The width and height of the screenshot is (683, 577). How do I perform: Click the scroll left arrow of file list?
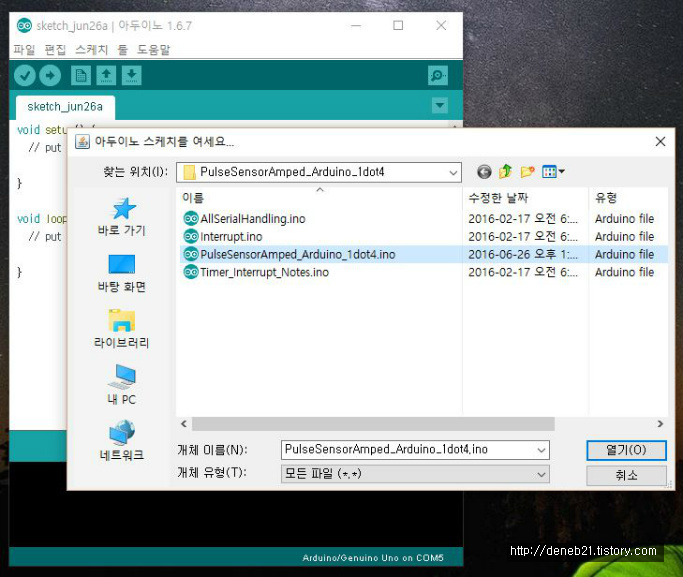184,424
